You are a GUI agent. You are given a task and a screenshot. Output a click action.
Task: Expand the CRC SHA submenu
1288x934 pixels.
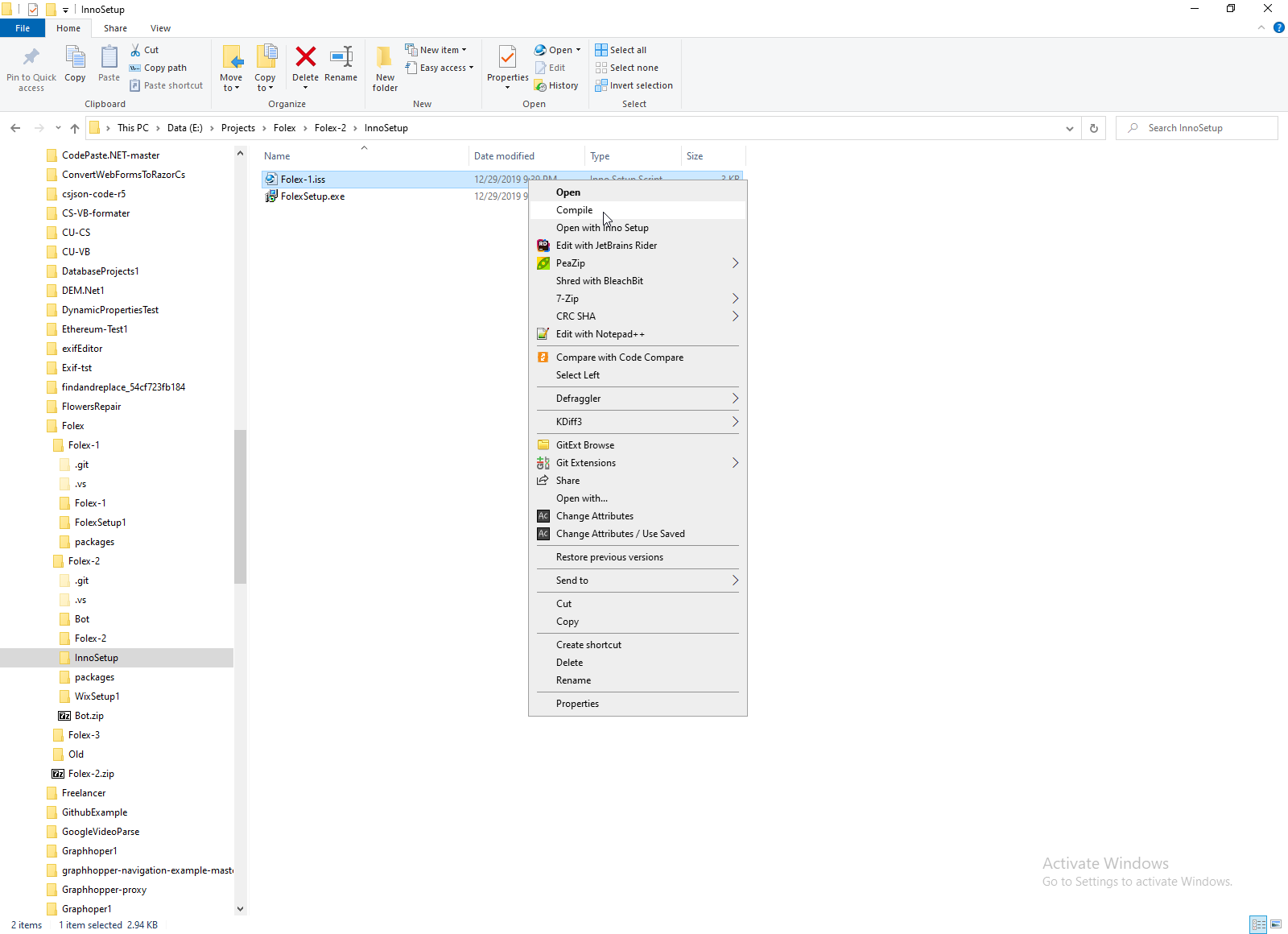(x=638, y=316)
